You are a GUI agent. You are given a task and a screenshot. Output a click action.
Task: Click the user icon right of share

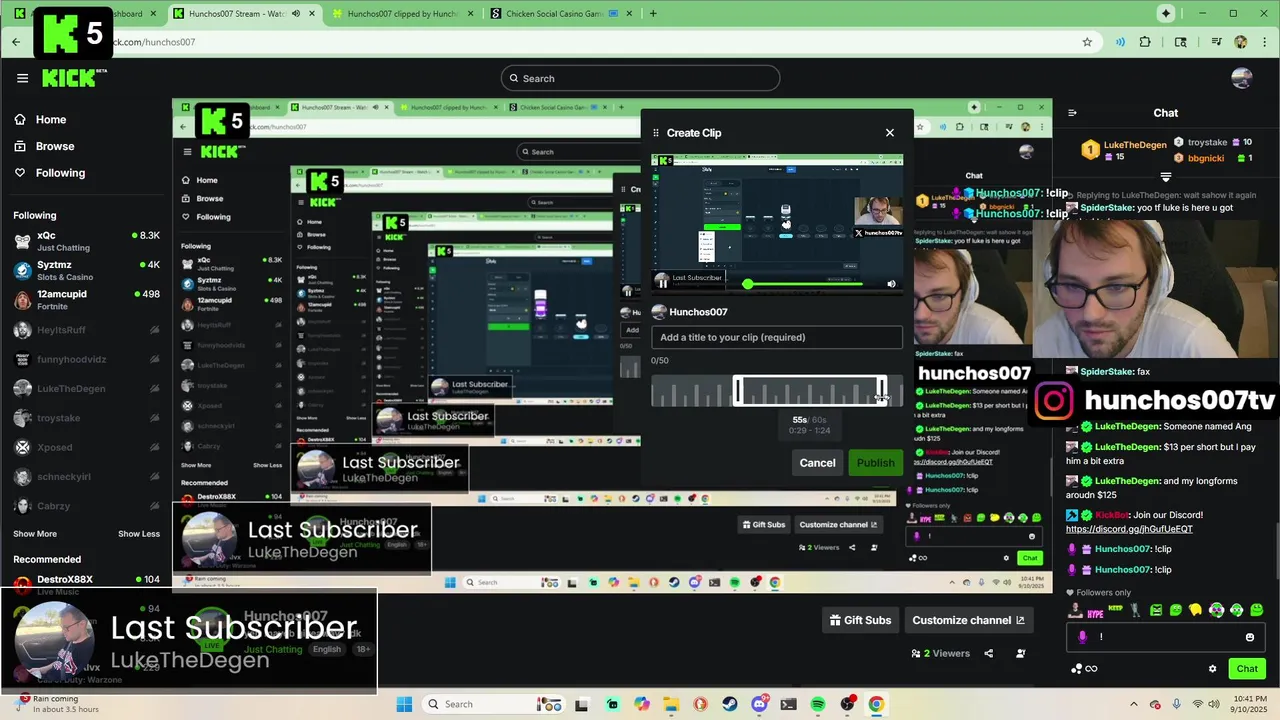[1021, 653]
